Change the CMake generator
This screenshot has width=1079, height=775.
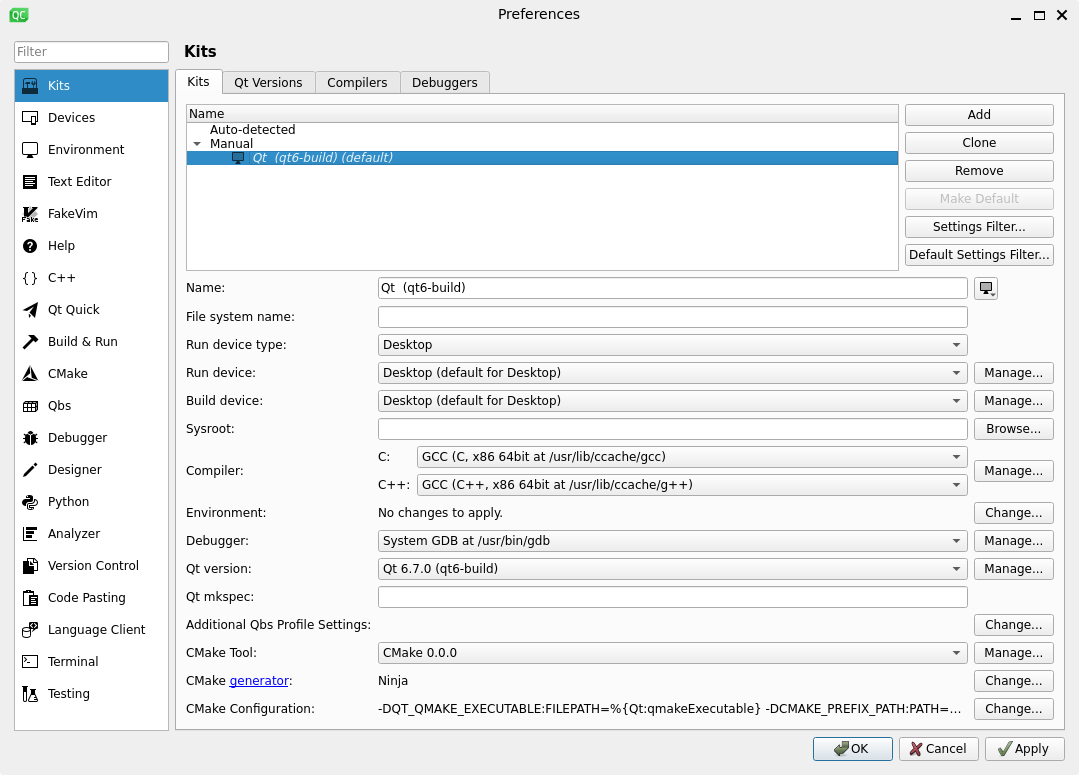1014,681
